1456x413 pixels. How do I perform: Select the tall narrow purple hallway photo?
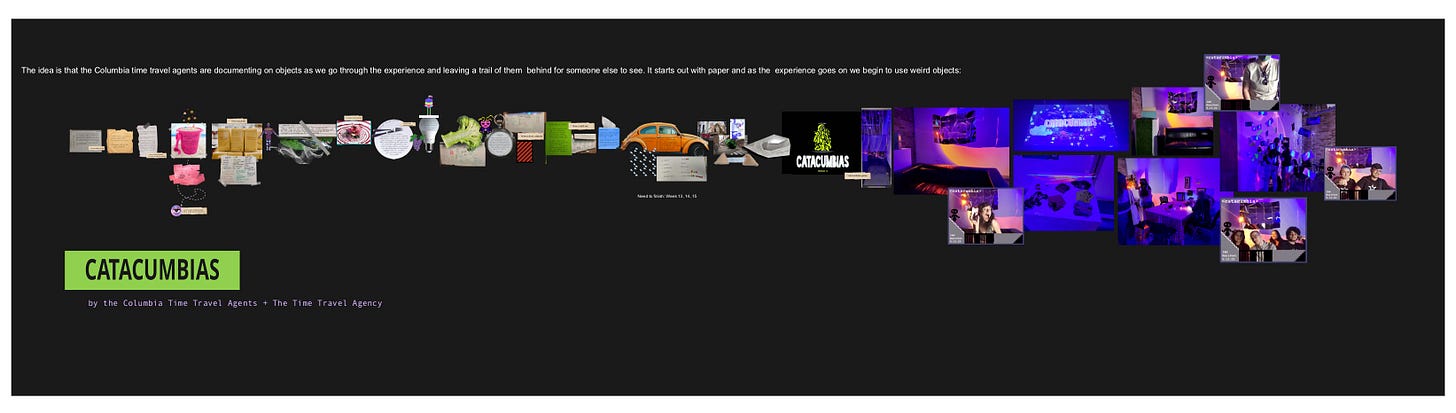(x=876, y=148)
